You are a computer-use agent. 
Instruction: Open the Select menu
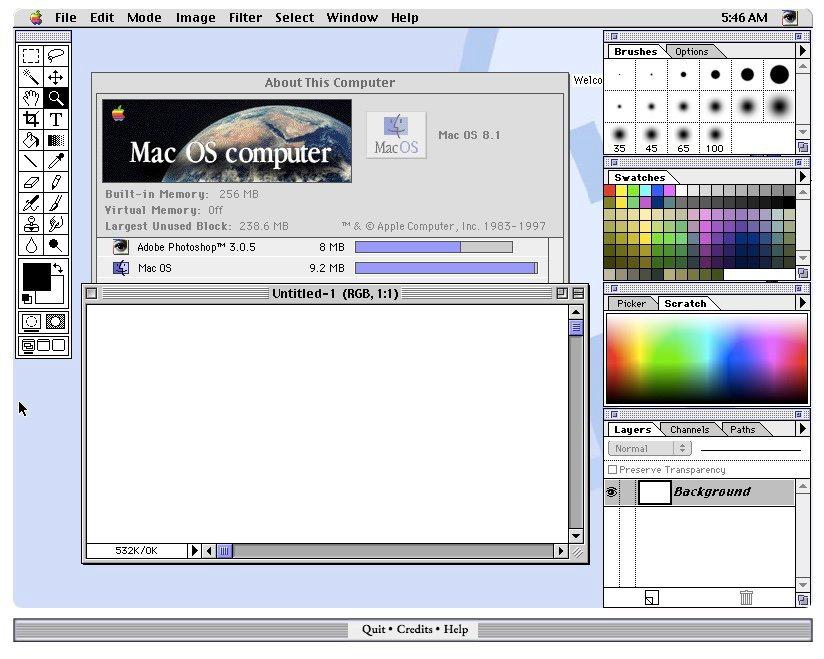[x=294, y=18]
